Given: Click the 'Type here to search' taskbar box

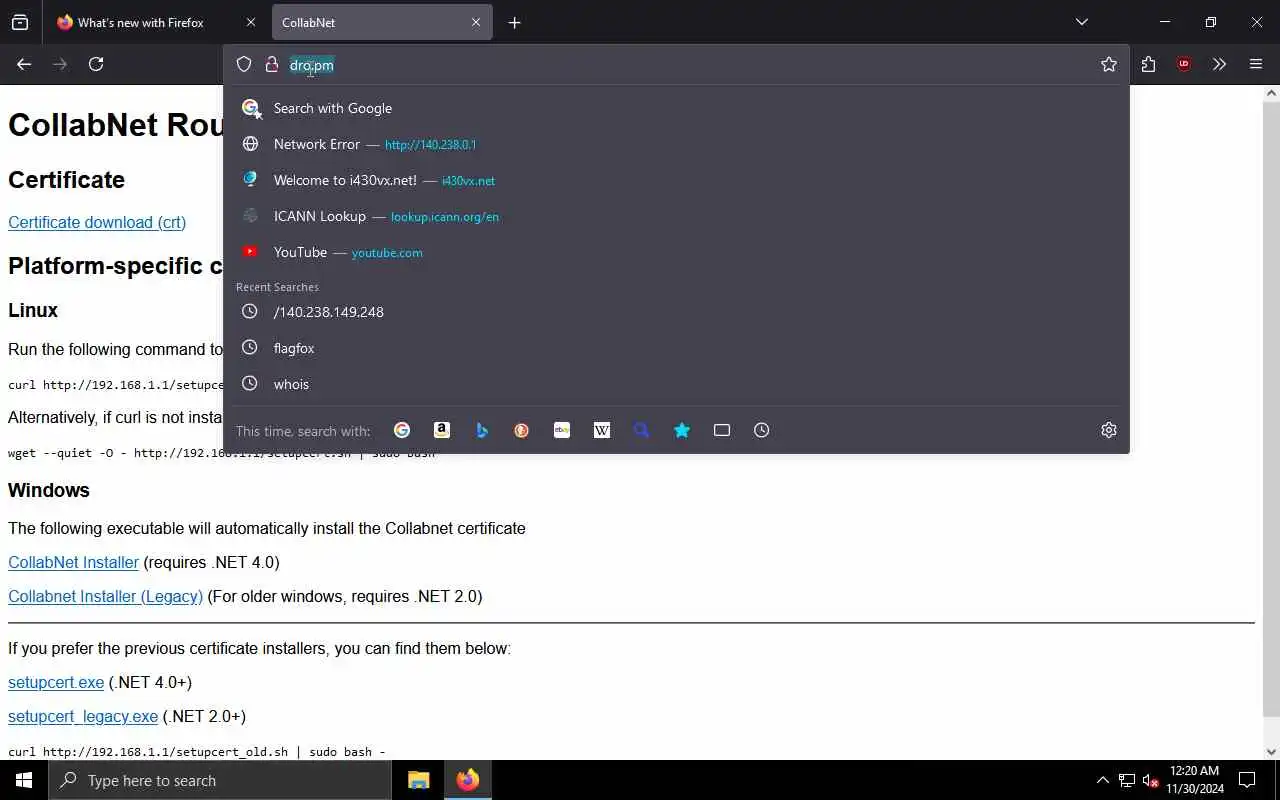Looking at the screenshot, I should click(x=220, y=780).
